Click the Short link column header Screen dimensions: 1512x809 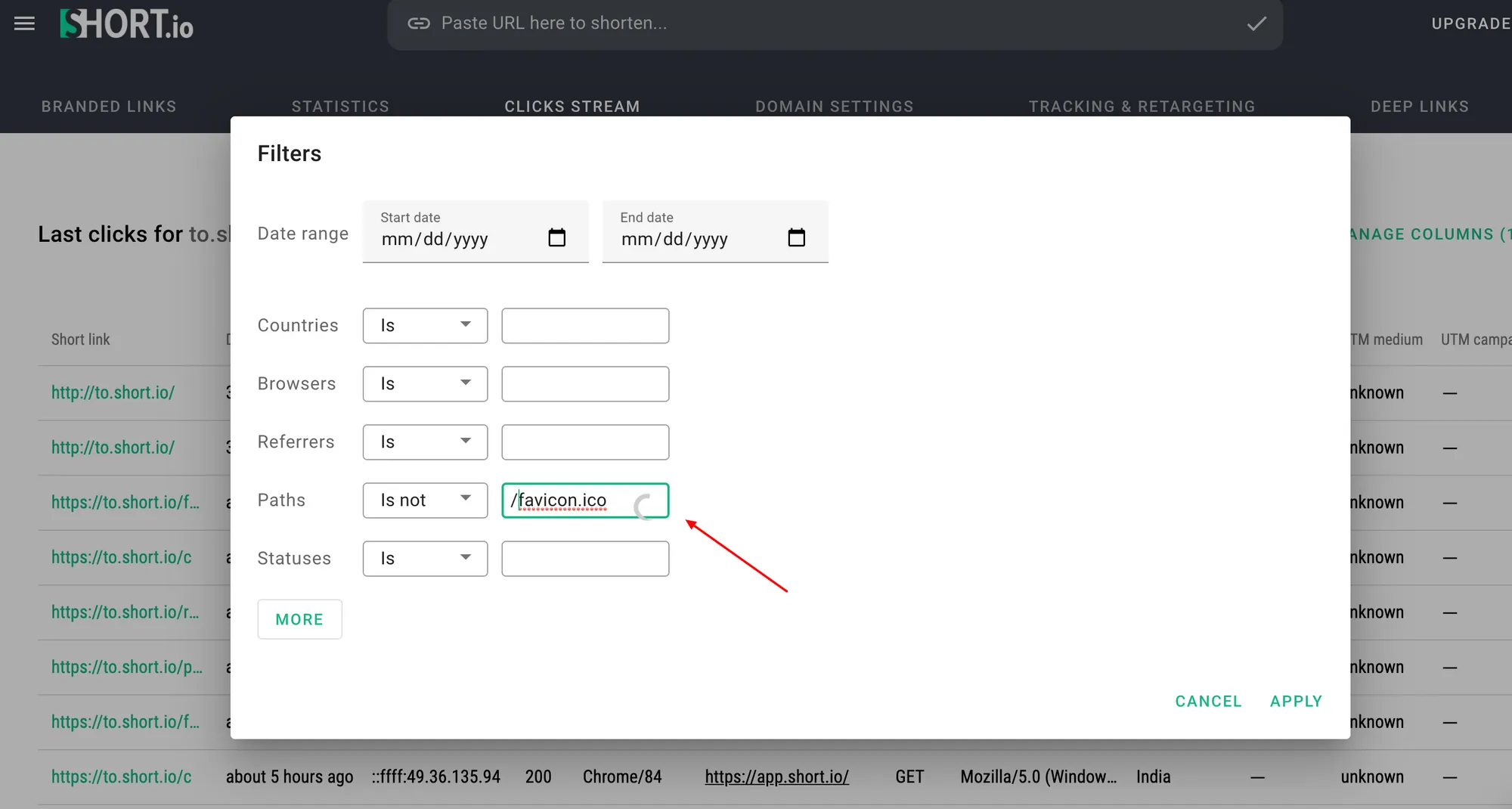coord(81,339)
